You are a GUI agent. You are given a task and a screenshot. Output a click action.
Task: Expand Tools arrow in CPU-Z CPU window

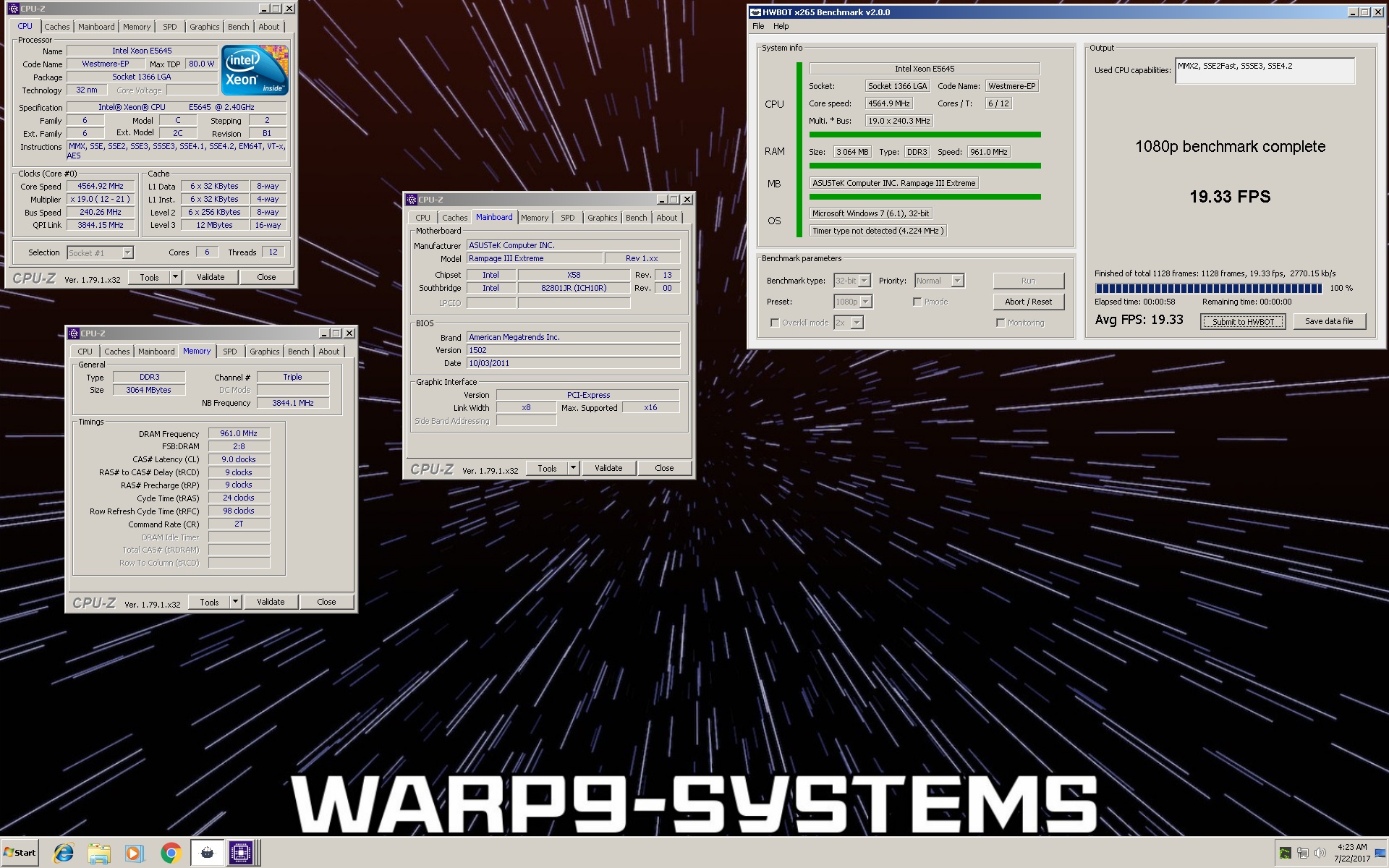(175, 277)
